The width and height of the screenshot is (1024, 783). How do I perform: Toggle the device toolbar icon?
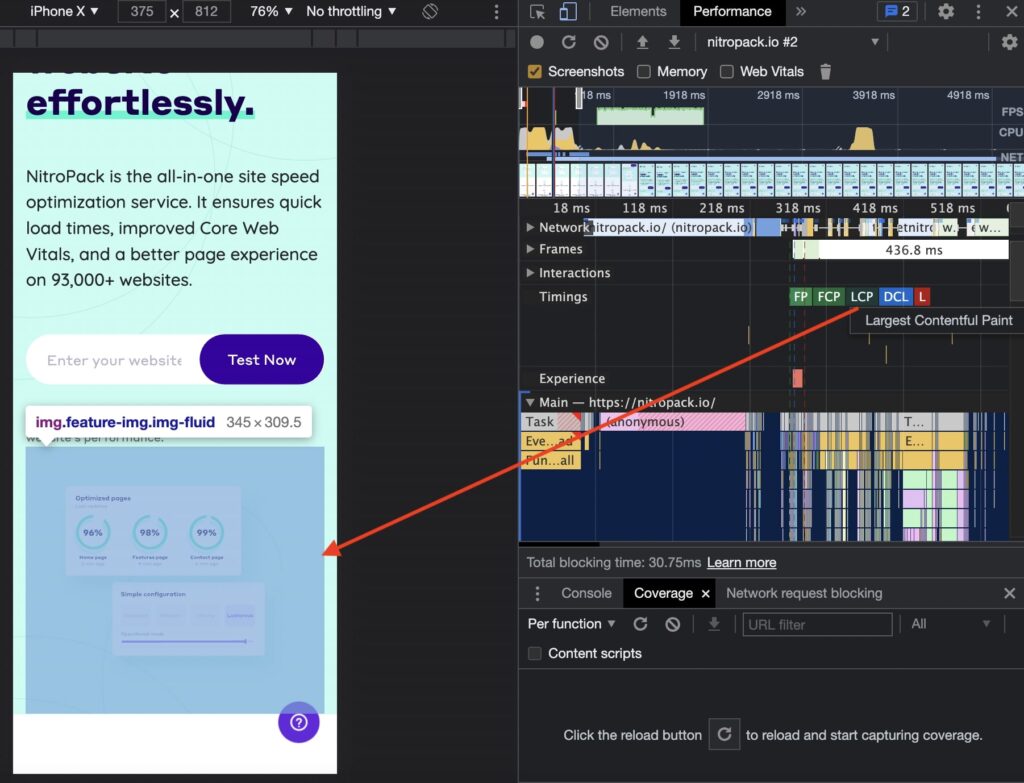click(x=568, y=12)
